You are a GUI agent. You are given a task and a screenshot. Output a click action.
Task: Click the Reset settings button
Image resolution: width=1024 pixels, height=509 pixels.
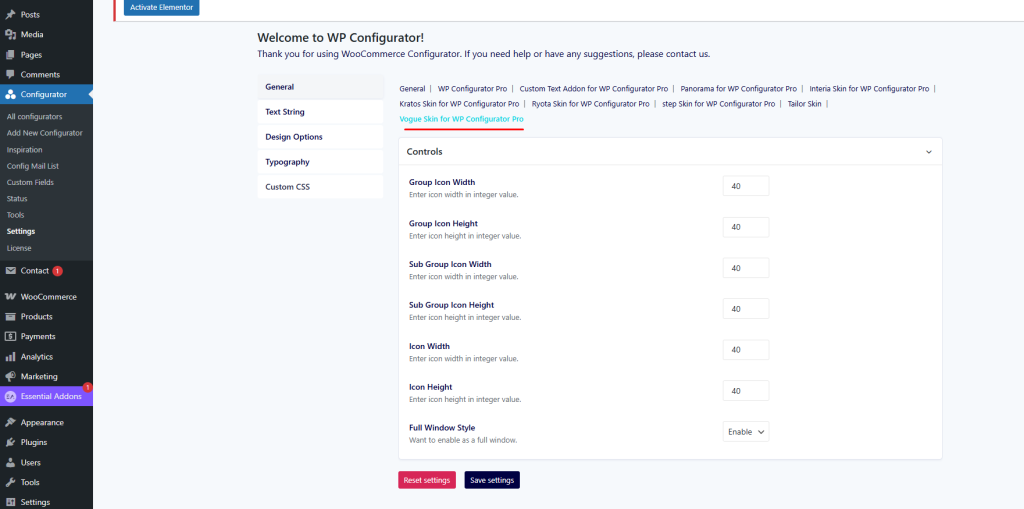pyautogui.click(x=427, y=480)
